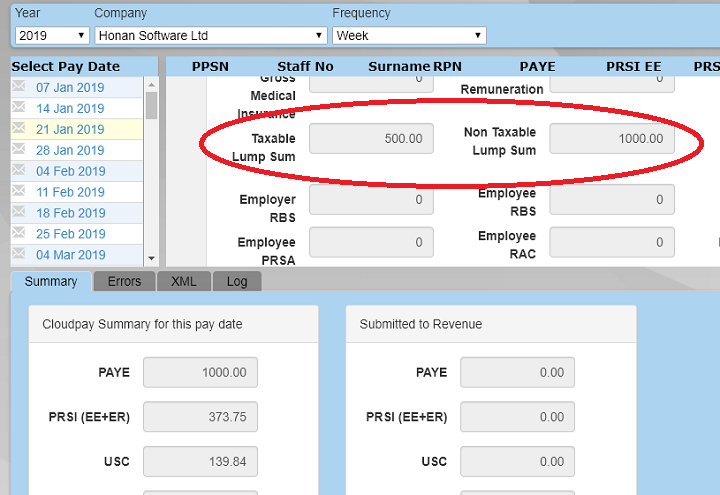Image resolution: width=720 pixels, height=495 pixels.
Task: Click envelope icon beside 25 Feb 2019
Action: pos(19,234)
